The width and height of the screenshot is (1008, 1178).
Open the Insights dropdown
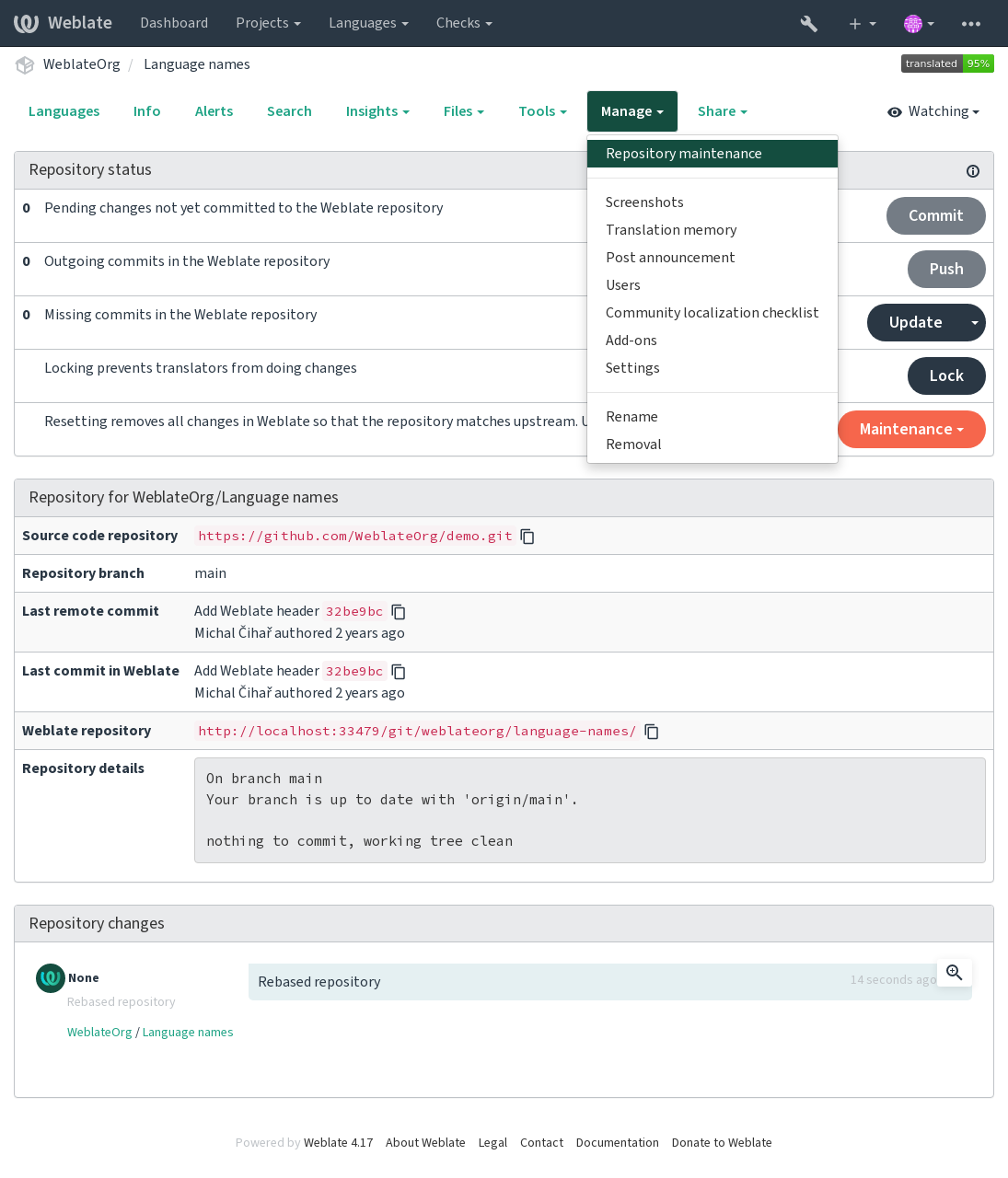377,111
